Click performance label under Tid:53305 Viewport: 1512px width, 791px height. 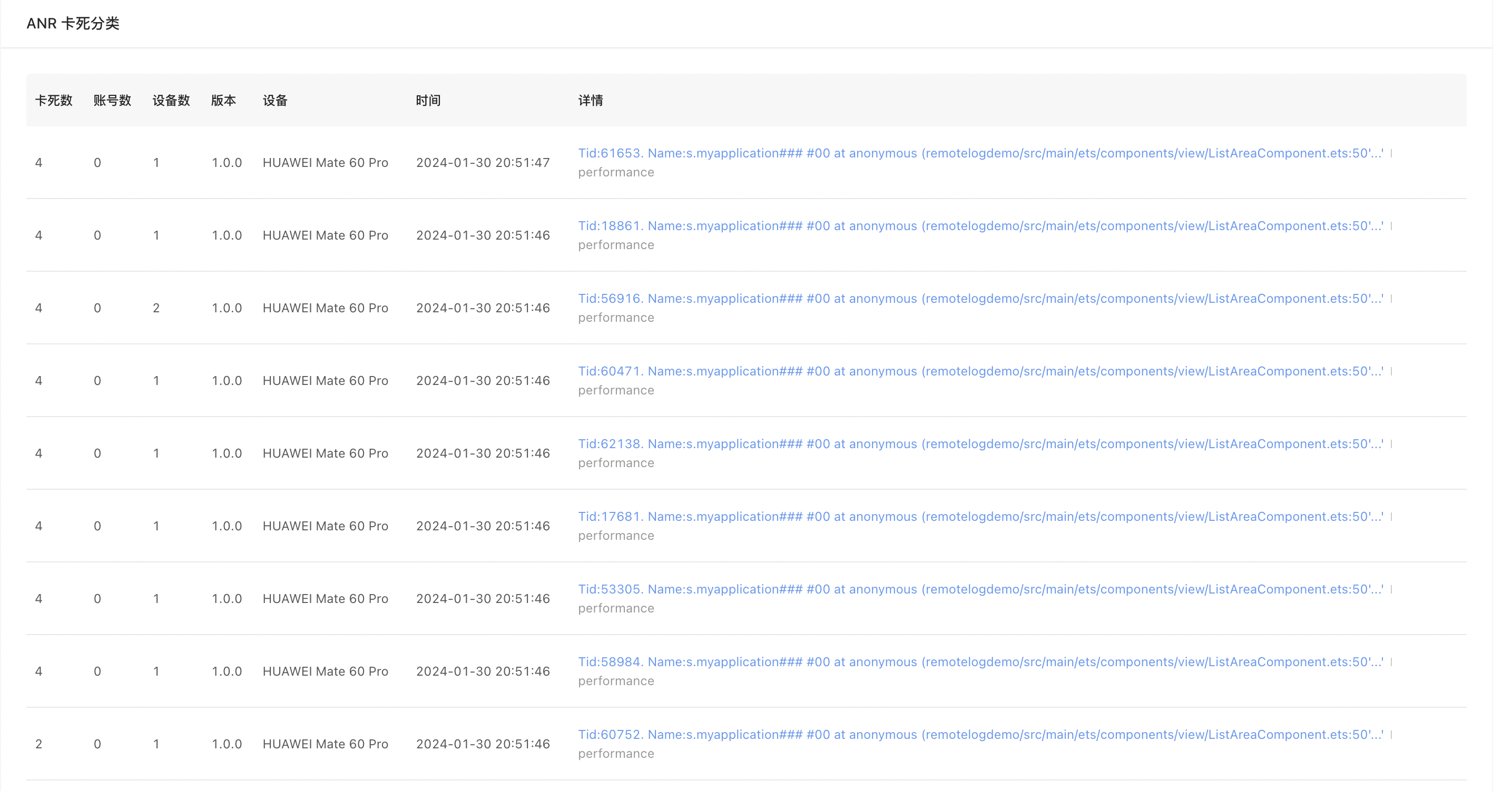point(616,608)
